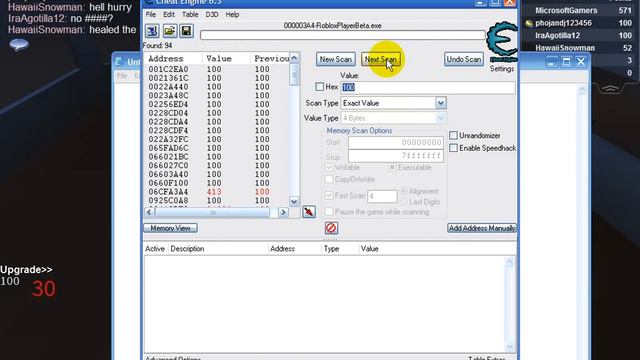Click right arrow of horizontal scrollbar
The image size is (640, 360).
[x=283, y=212]
